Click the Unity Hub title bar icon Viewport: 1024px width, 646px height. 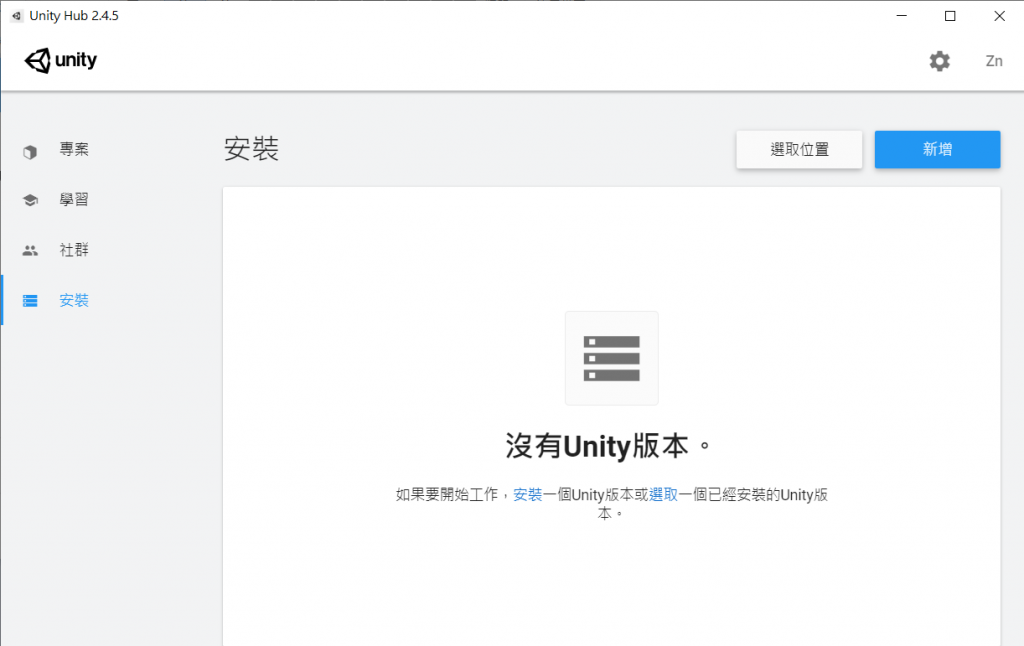coord(17,16)
